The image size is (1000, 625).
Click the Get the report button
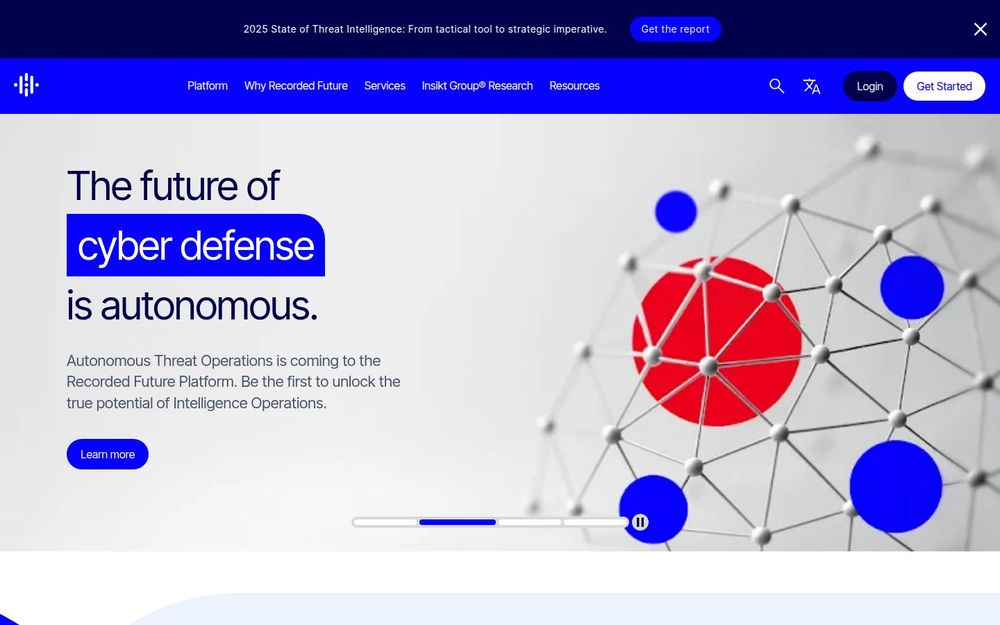click(675, 29)
